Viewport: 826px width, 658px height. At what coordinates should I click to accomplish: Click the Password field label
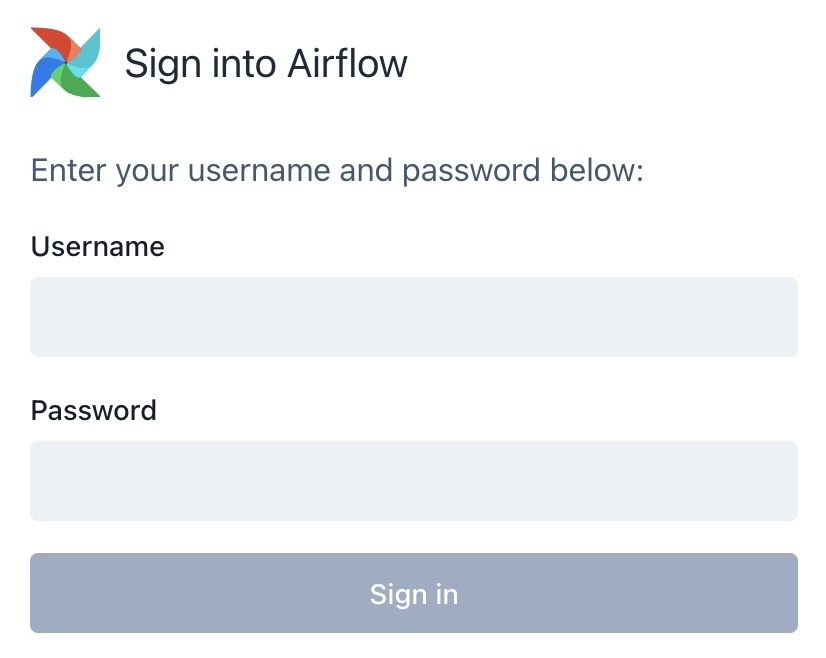pos(94,410)
